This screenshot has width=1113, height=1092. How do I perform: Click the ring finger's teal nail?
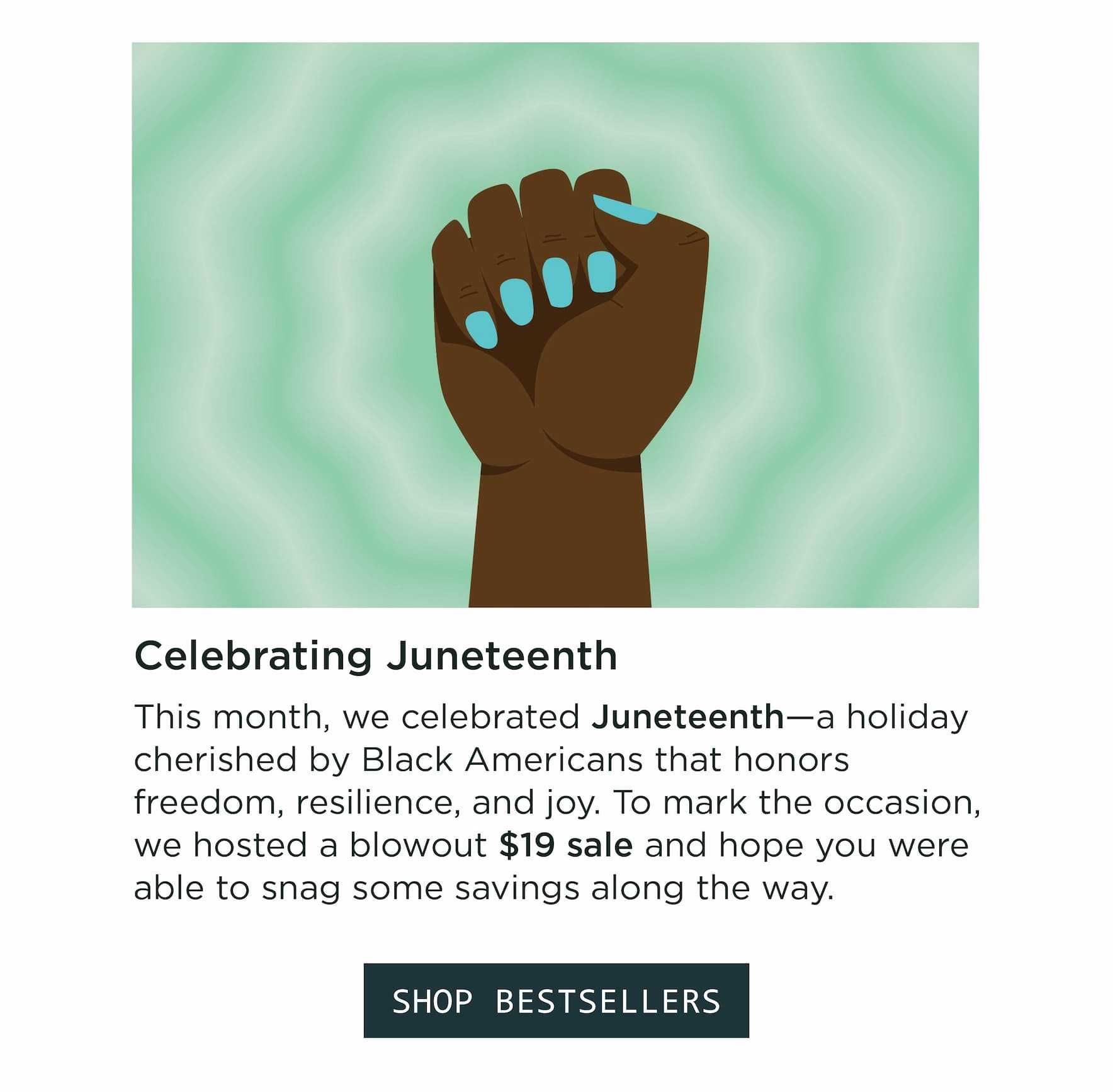click(x=517, y=302)
